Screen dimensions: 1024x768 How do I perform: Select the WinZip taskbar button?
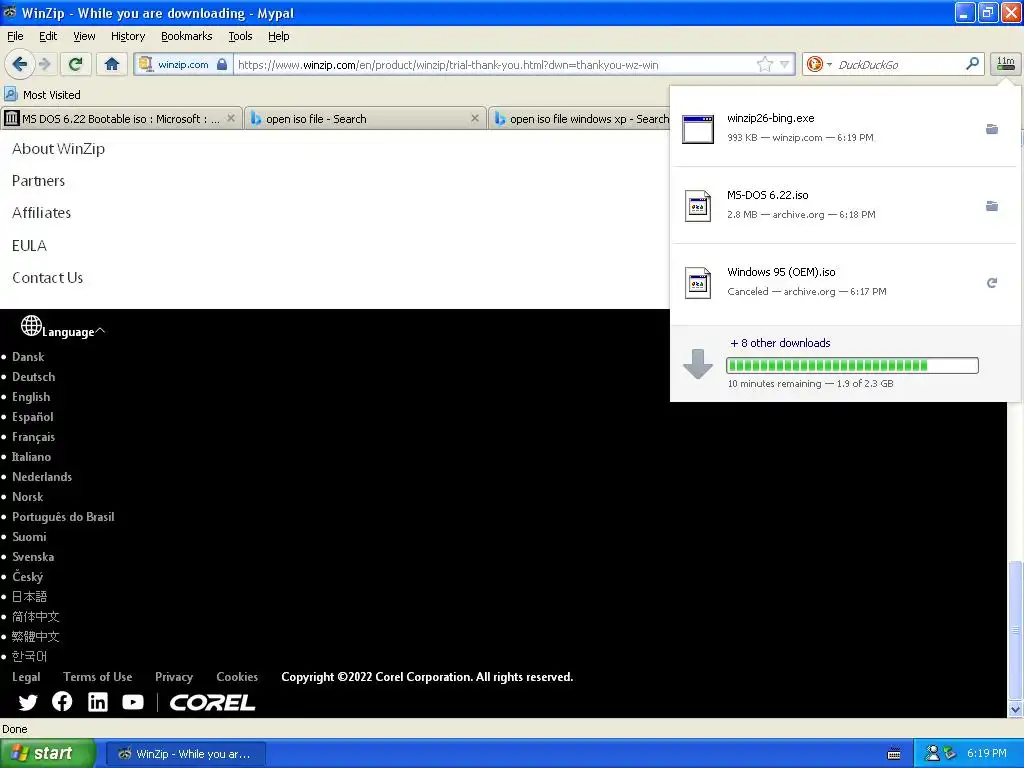coord(185,754)
